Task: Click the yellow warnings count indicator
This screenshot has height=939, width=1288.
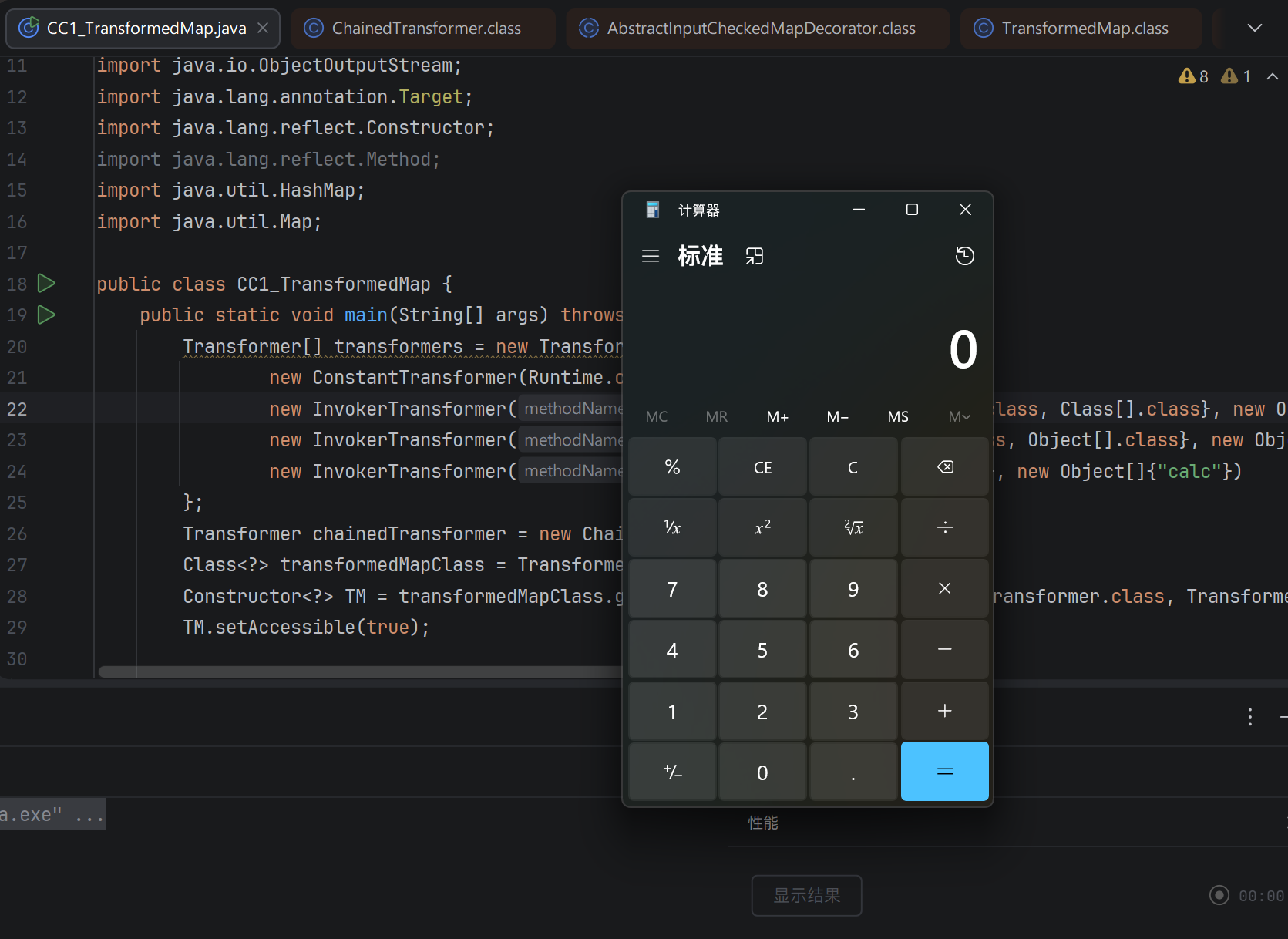Action: click(1193, 76)
